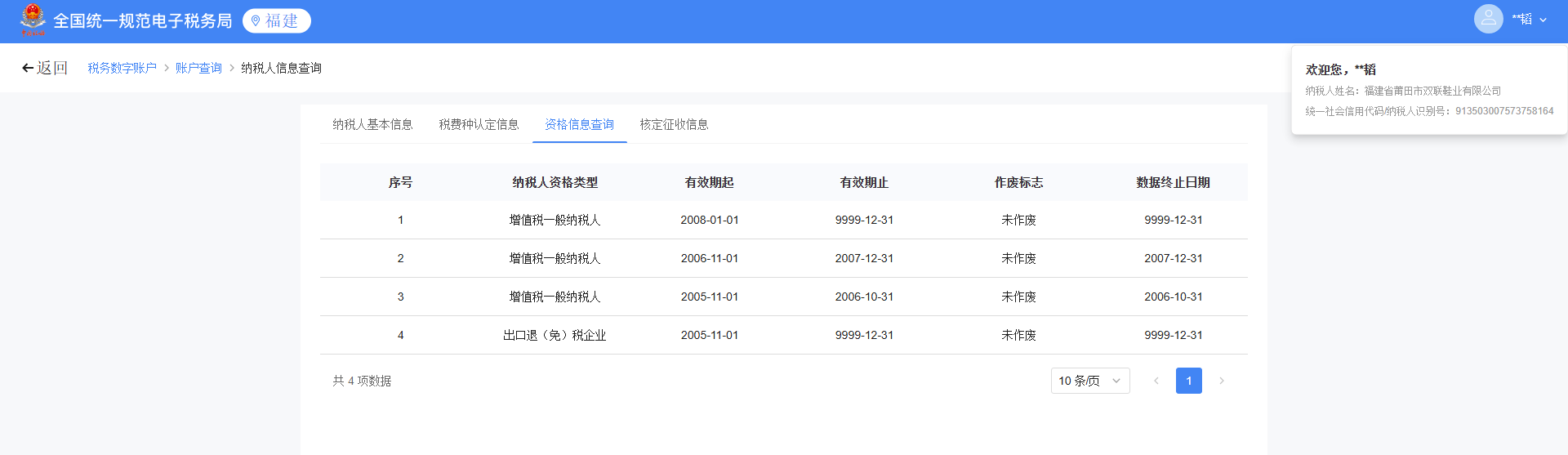This screenshot has height=455, width=1568.
Task: Click the back arrow icon next to 返回
Action: [x=28, y=68]
